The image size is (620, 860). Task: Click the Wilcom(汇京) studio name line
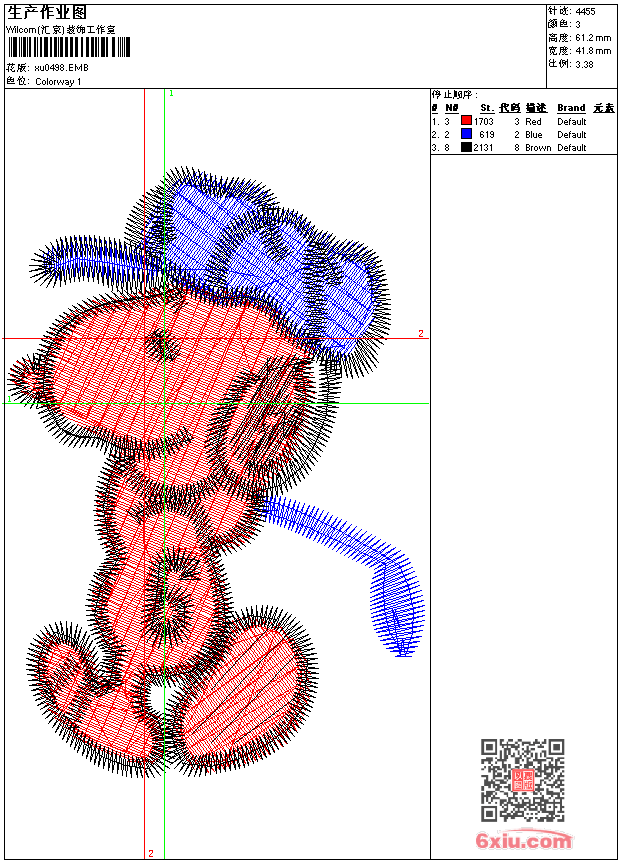61,30
